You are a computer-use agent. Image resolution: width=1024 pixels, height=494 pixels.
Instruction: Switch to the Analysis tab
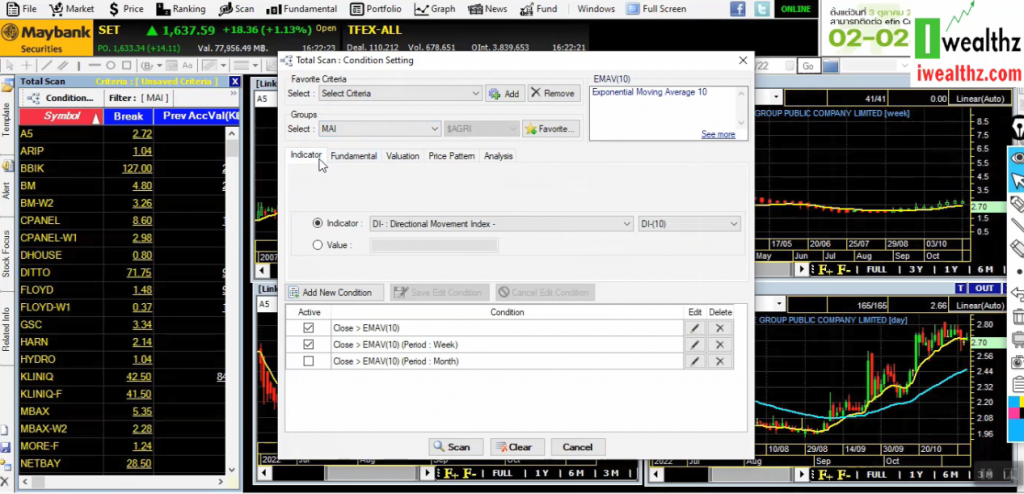pos(498,156)
